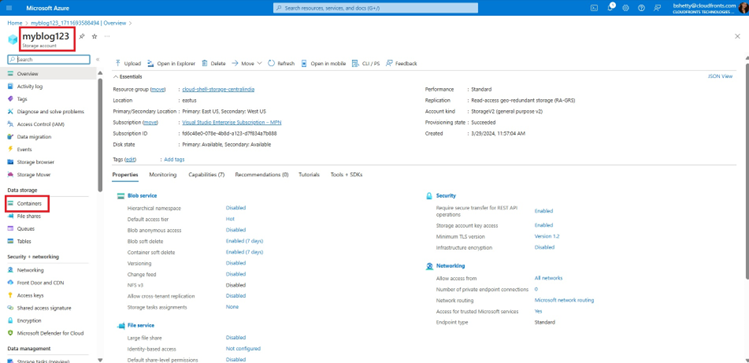Click the top bar feedback icon
Viewport: 749px width, 363px height.
click(657, 8)
